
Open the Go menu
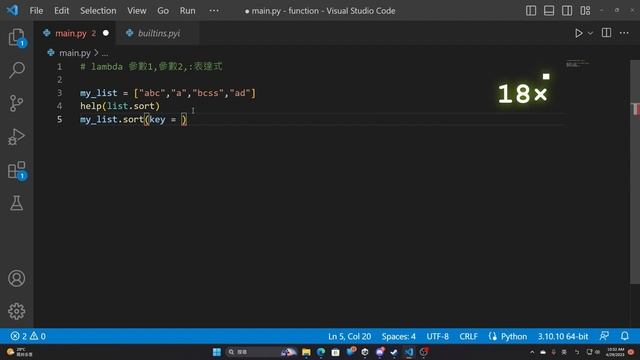(x=163, y=11)
